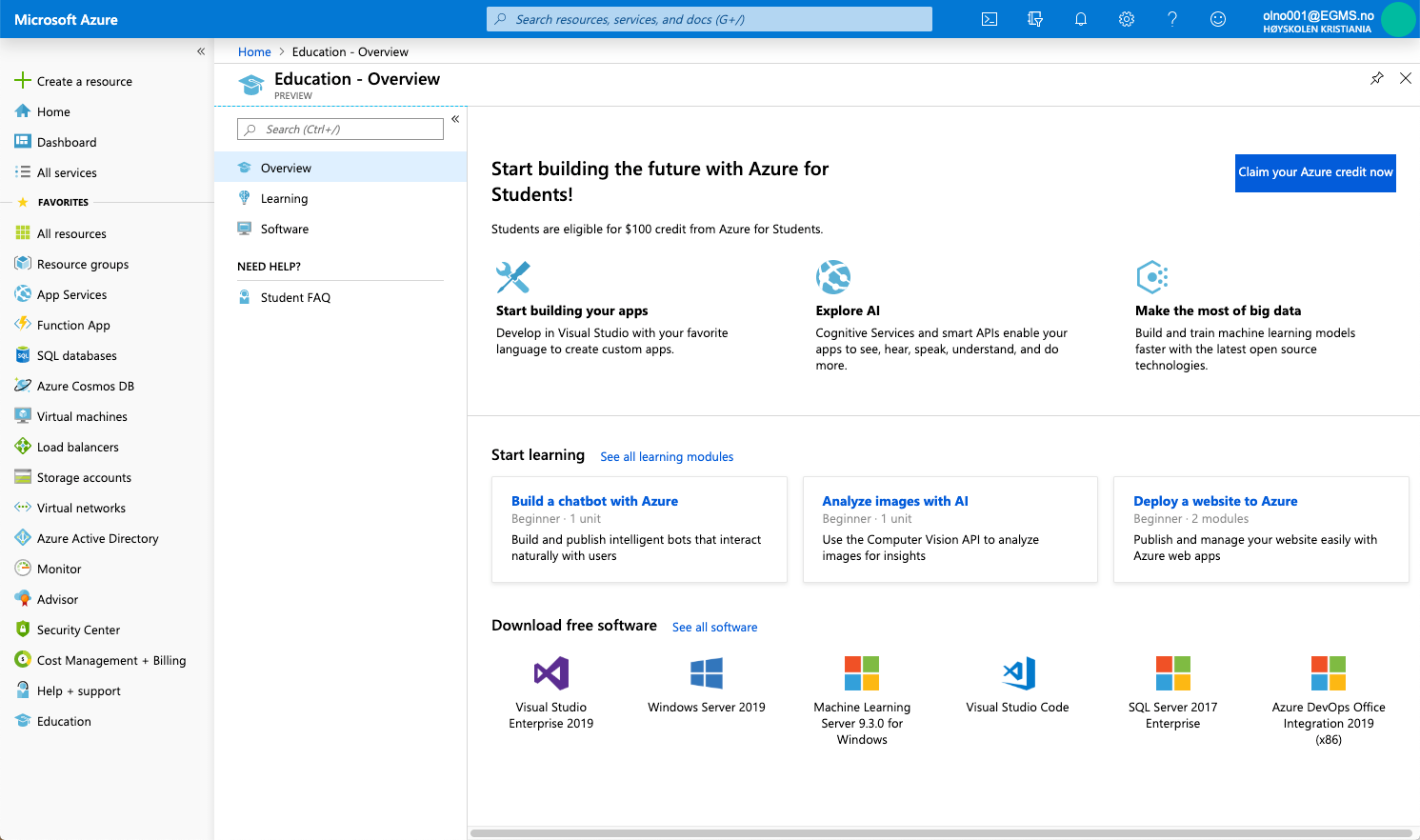1420x840 pixels.
Task: Click the Load balancers icon
Action: [x=23, y=447]
